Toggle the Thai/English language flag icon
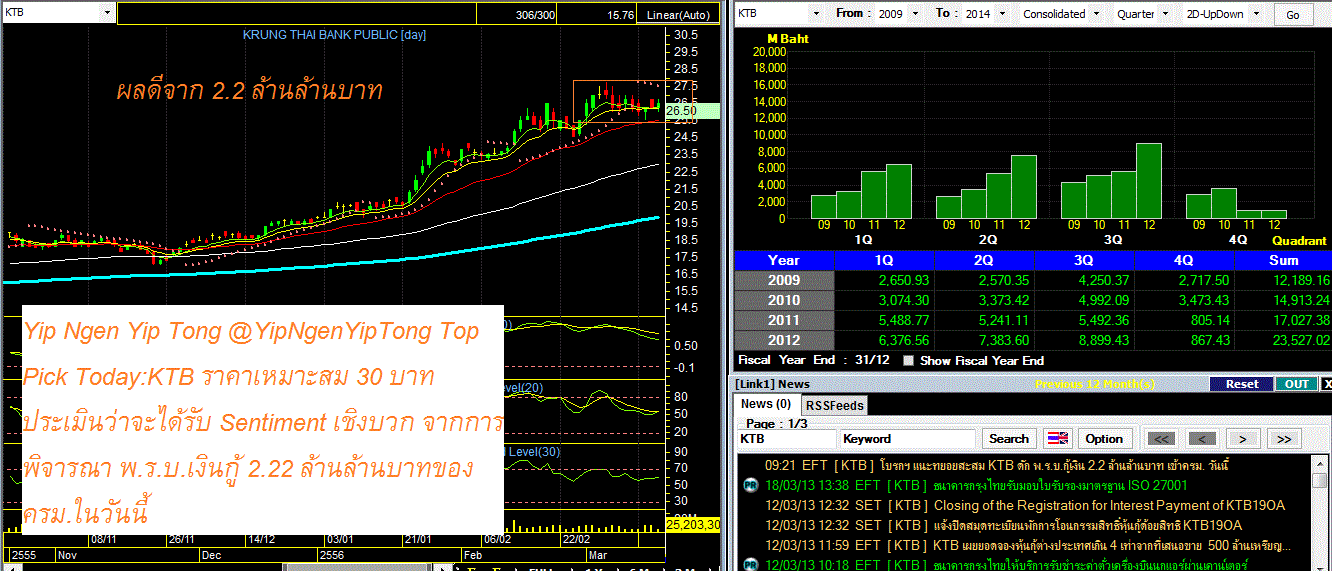 [1057, 438]
